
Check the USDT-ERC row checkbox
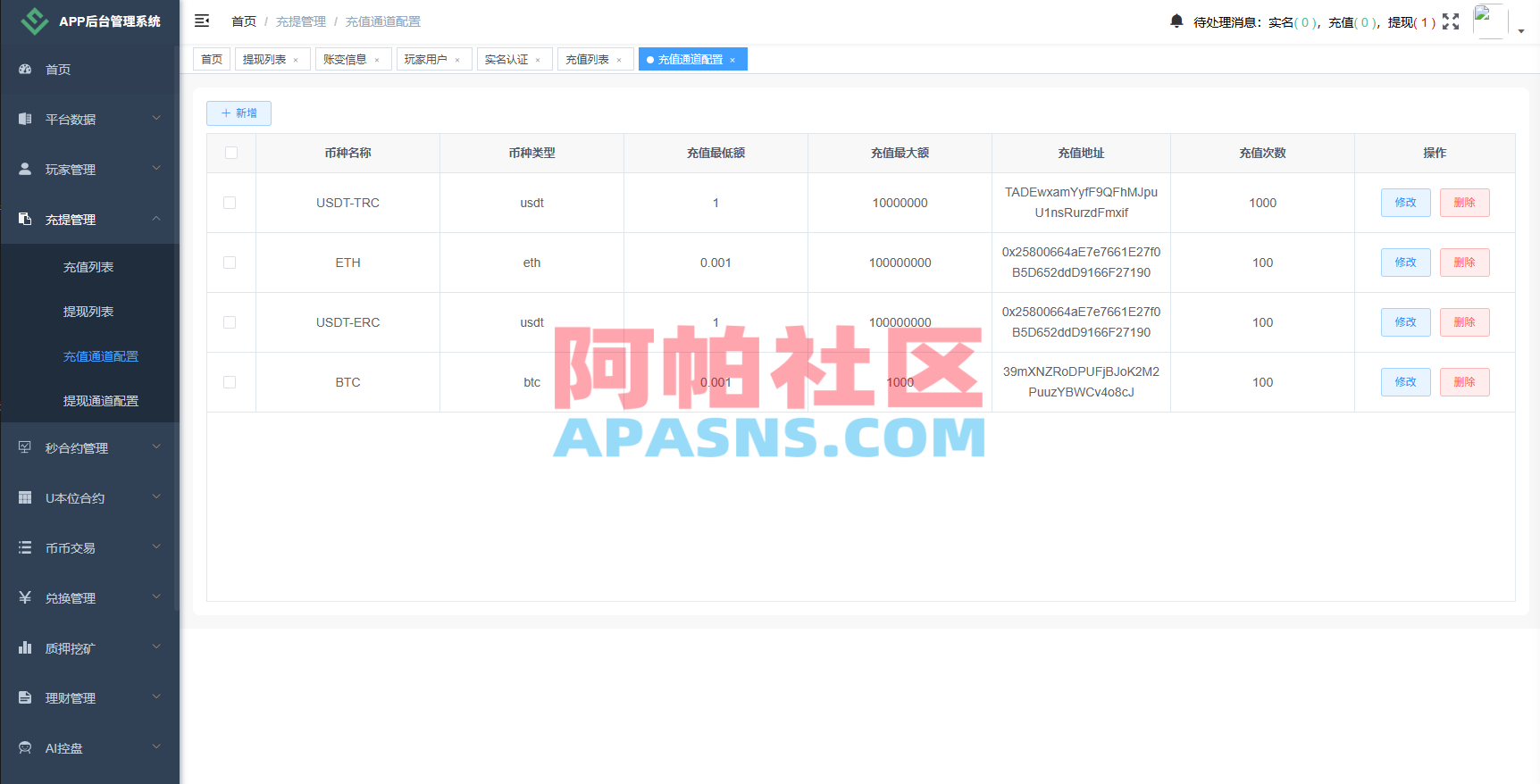click(x=230, y=322)
